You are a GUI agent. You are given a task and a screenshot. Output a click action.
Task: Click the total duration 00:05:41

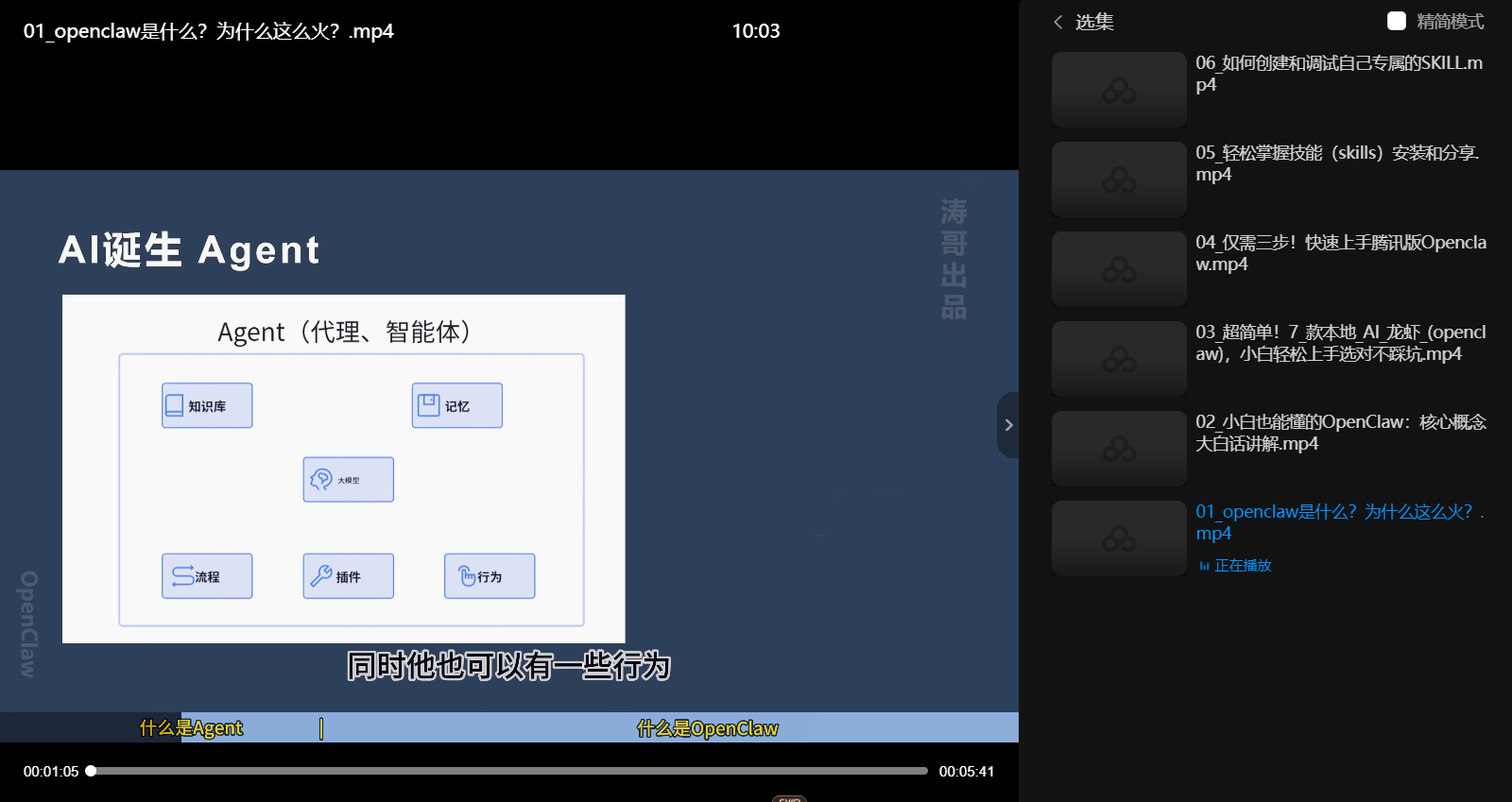(x=967, y=772)
